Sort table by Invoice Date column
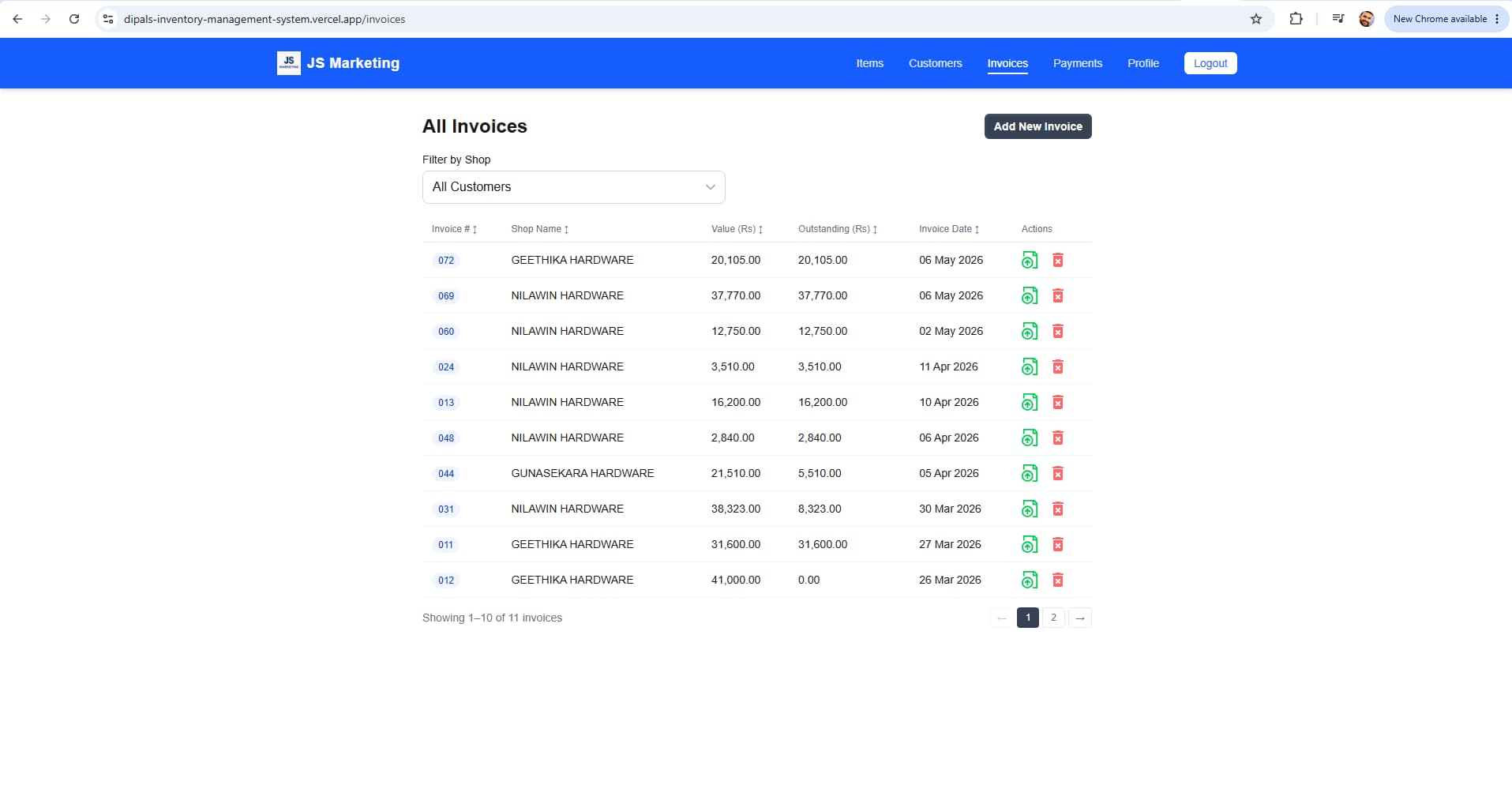 [949, 229]
